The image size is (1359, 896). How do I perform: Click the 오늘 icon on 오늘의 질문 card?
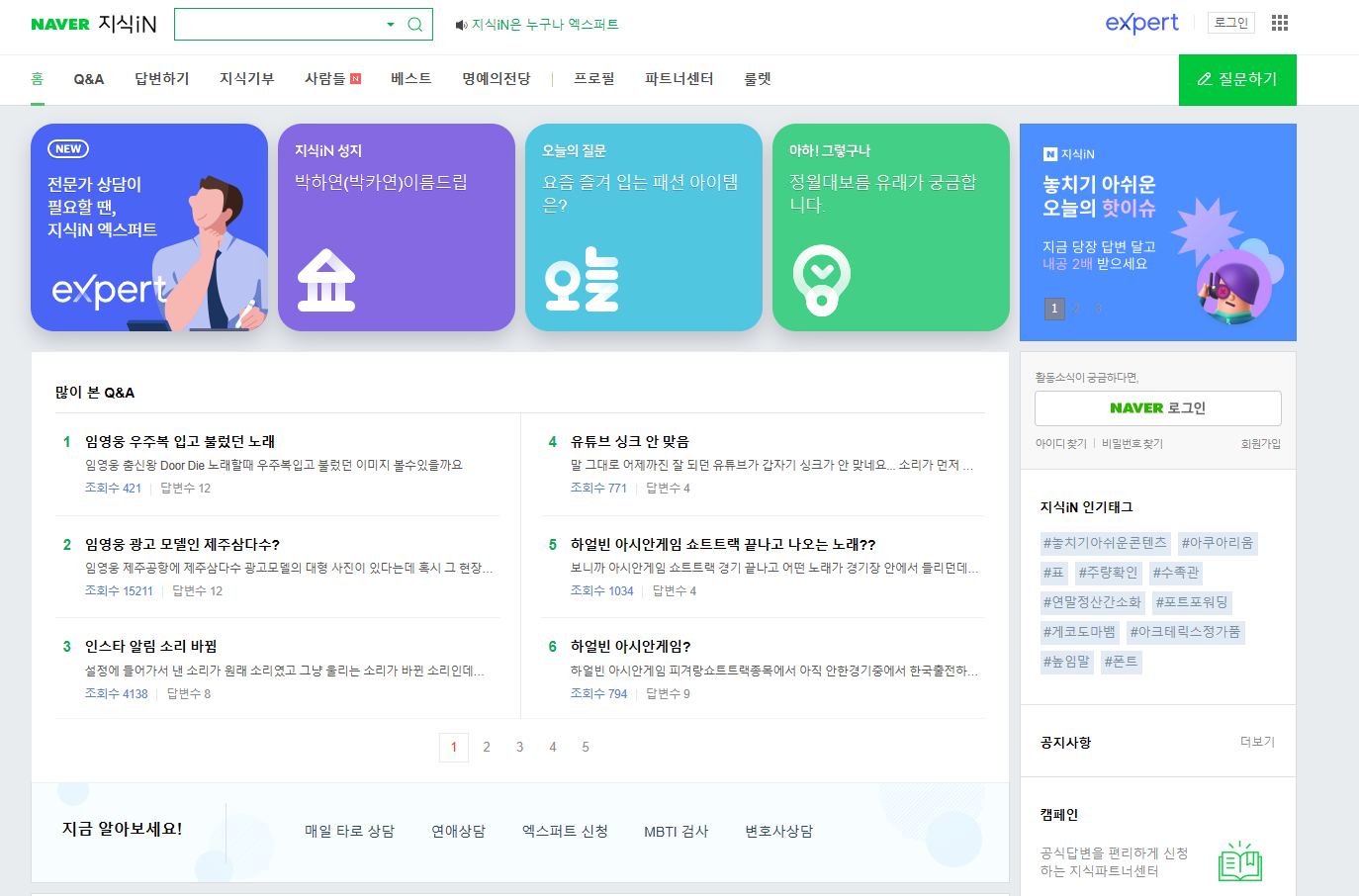(582, 279)
